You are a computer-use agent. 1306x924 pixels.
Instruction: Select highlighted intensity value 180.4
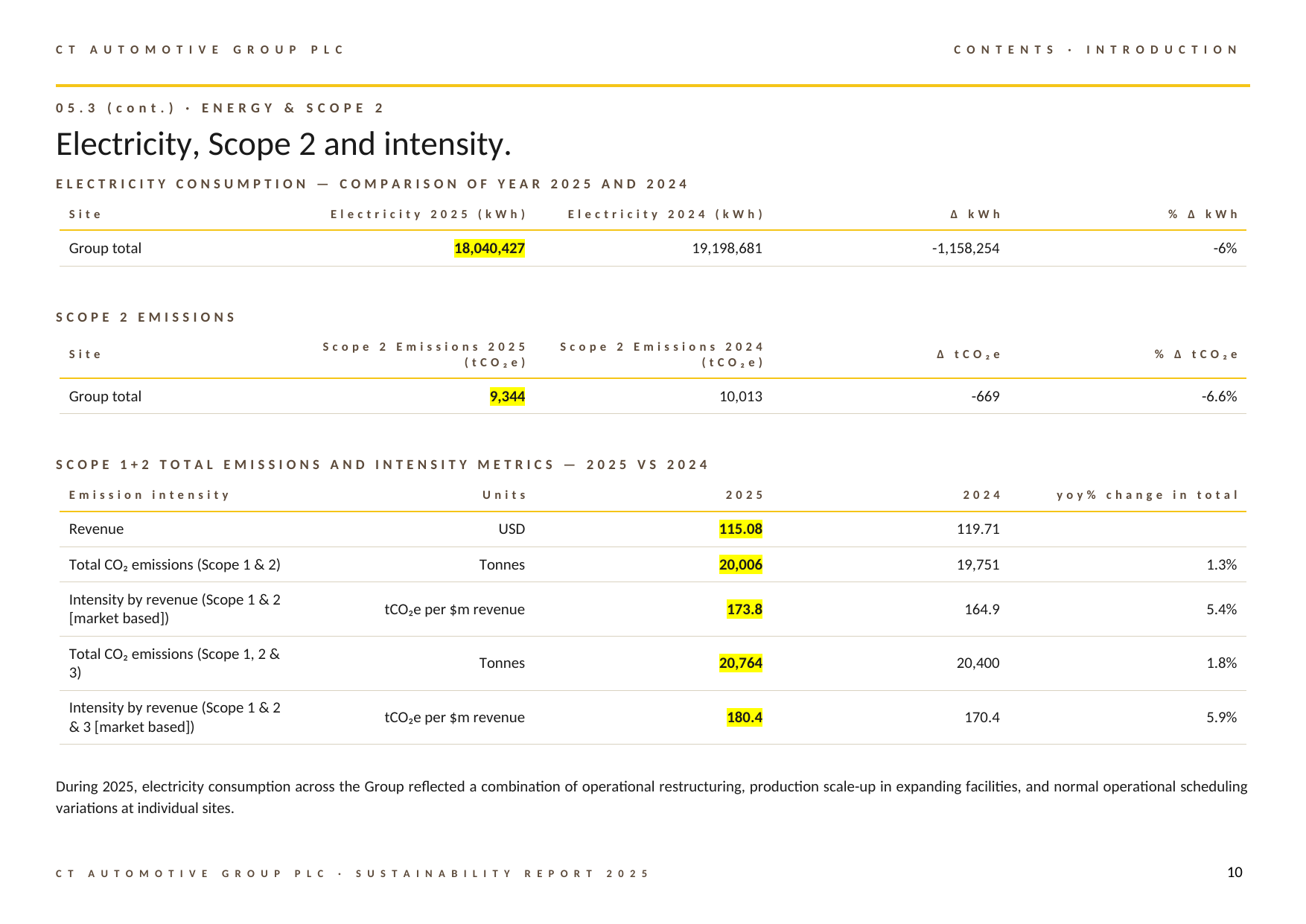coord(744,718)
